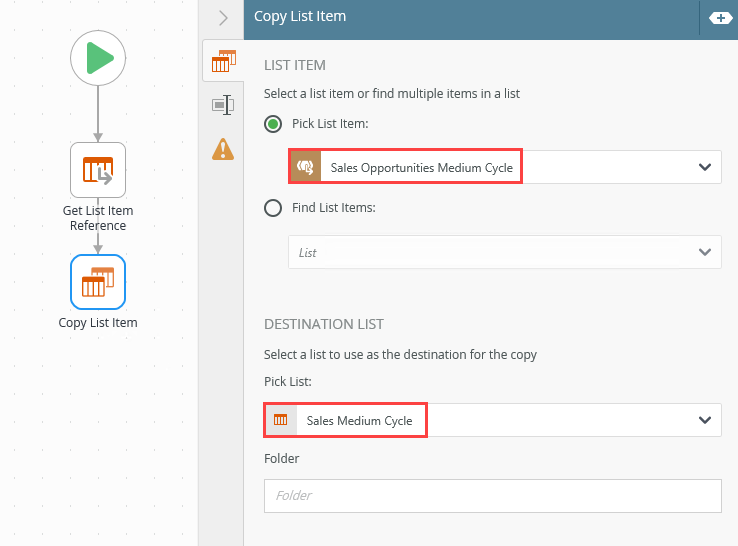The height and width of the screenshot is (546, 738).
Task: Click the list icon beside Sales Medium Cycle
Action: 281,421
